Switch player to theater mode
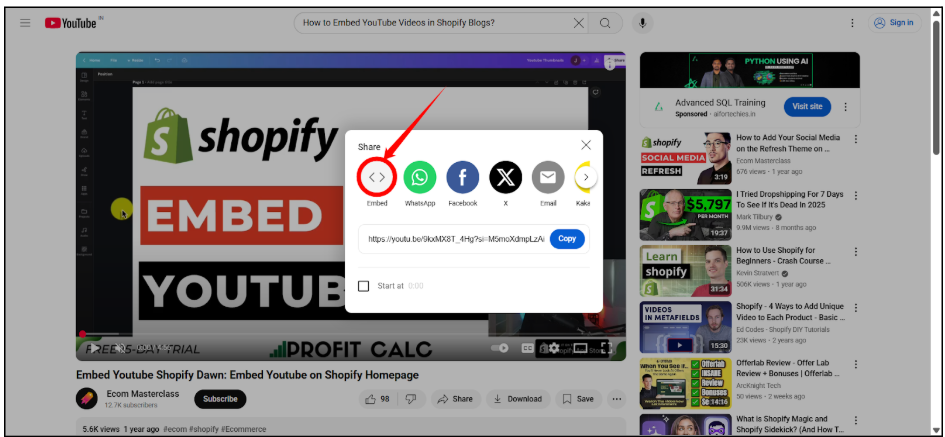Viewport: 945px width, 437px height. point(580,348)
